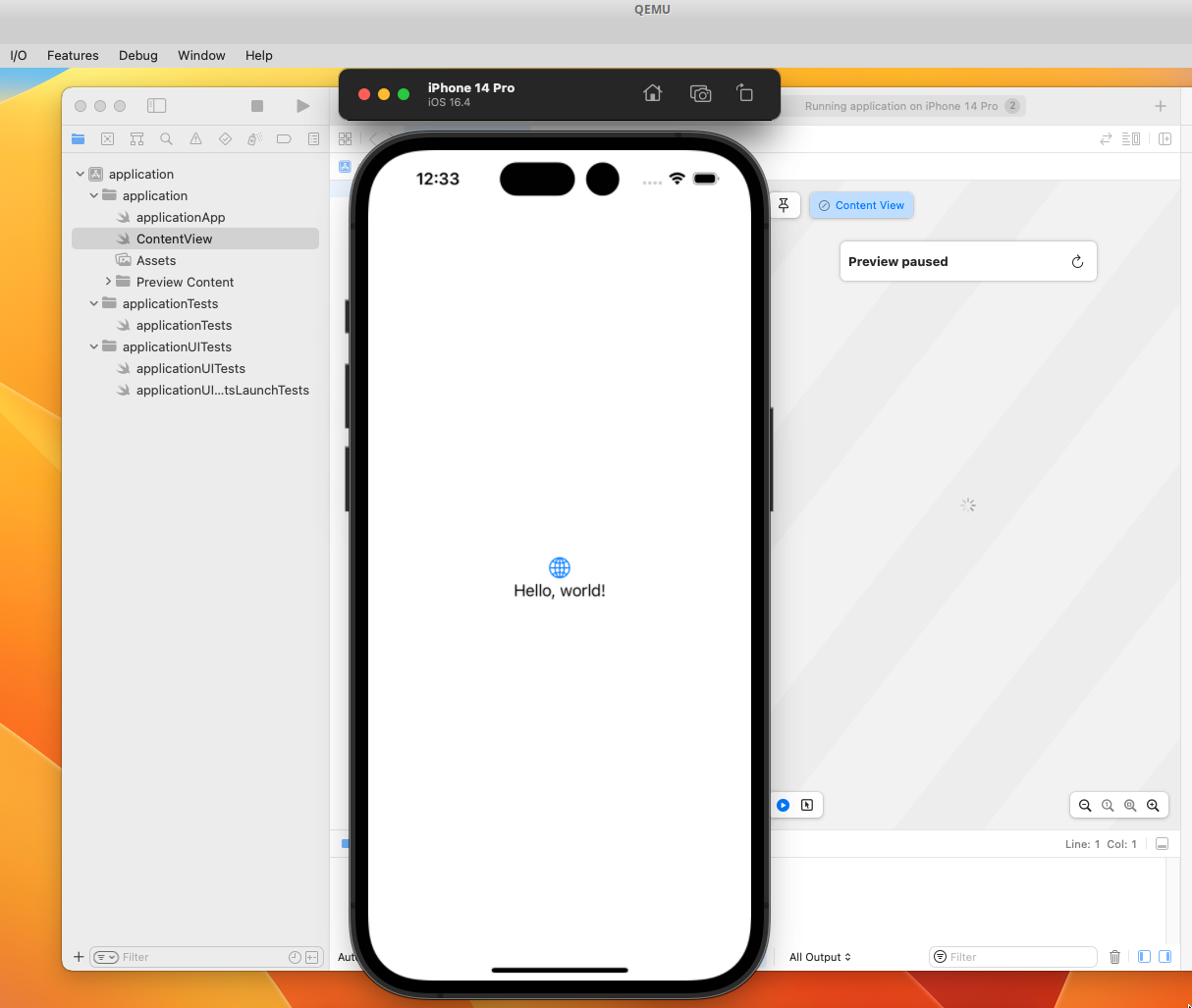Expand the Preview Content folder

(108, 282)
